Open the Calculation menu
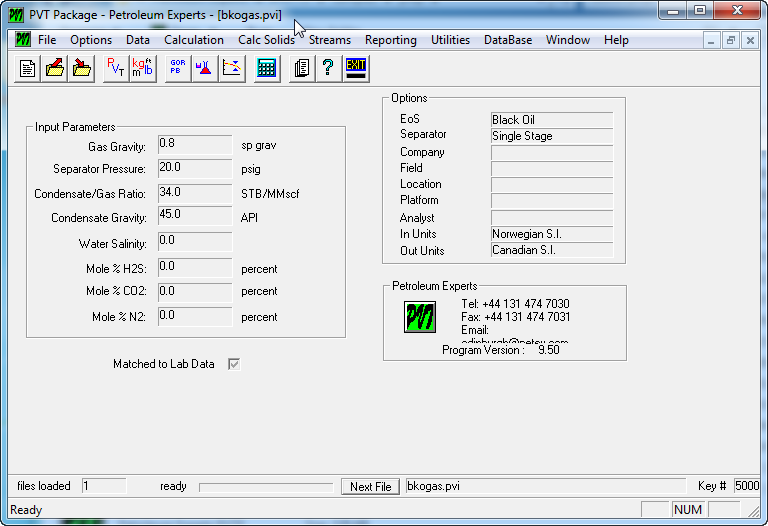768x526 pixels. pos(193,40)
